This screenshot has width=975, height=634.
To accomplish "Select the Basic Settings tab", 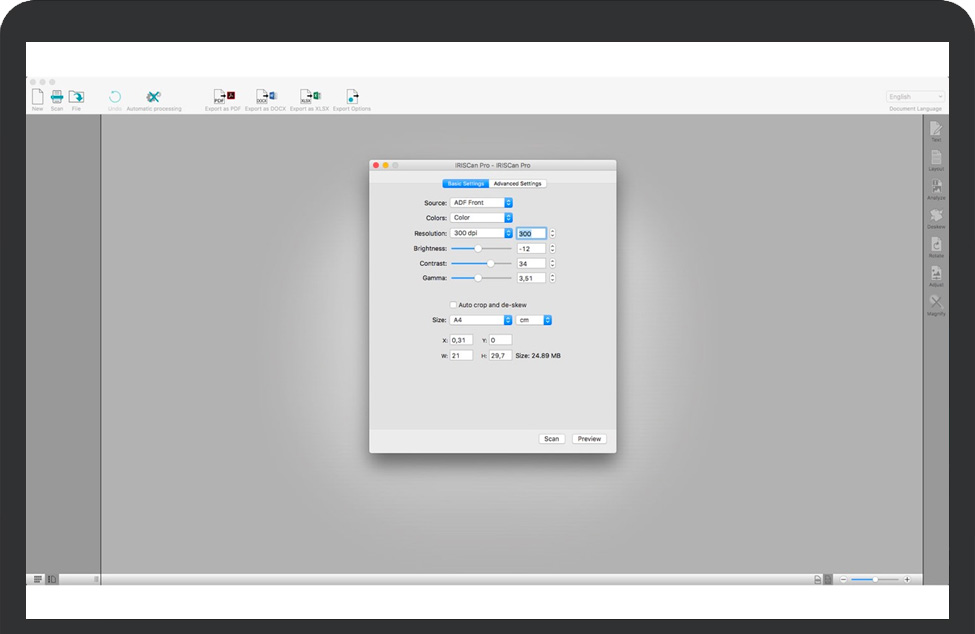I will 466,184.
